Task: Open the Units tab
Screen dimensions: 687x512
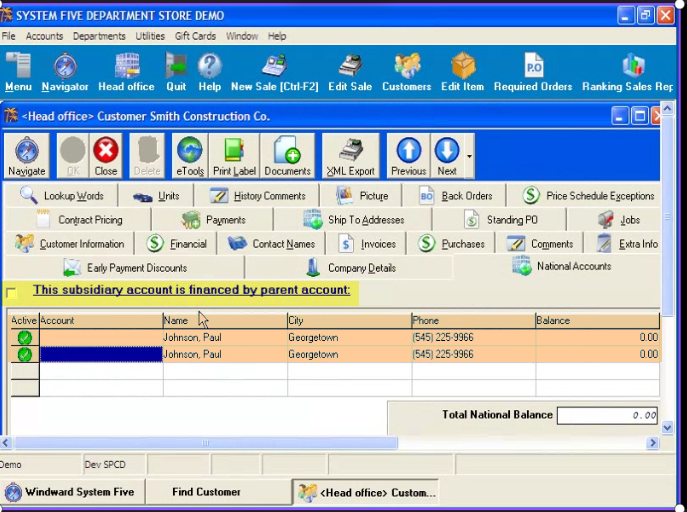Action: click(156, 196)
